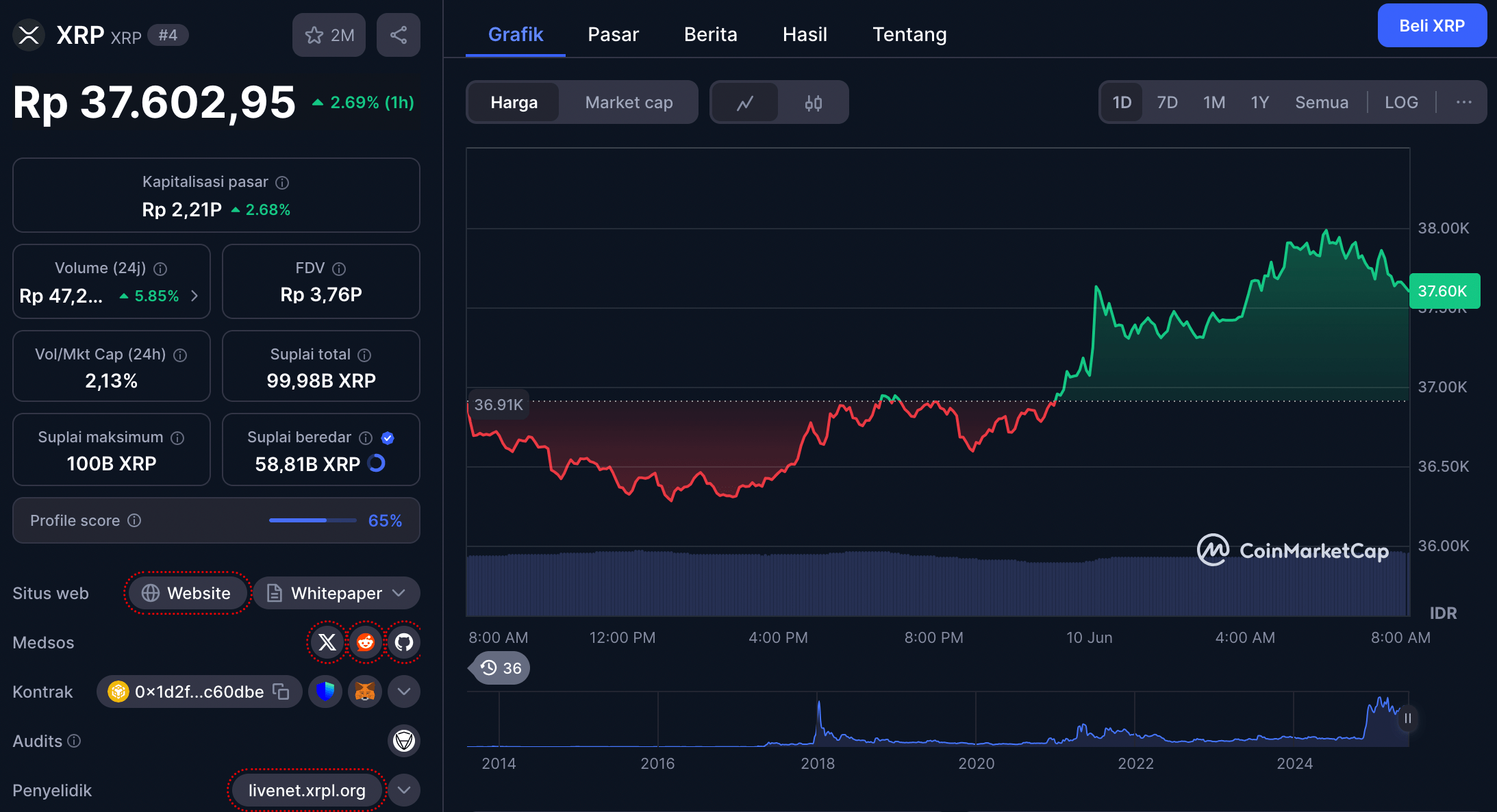1497x812 pixels.
Task: Show info for Suplai beredar
Action: (366, 437)
